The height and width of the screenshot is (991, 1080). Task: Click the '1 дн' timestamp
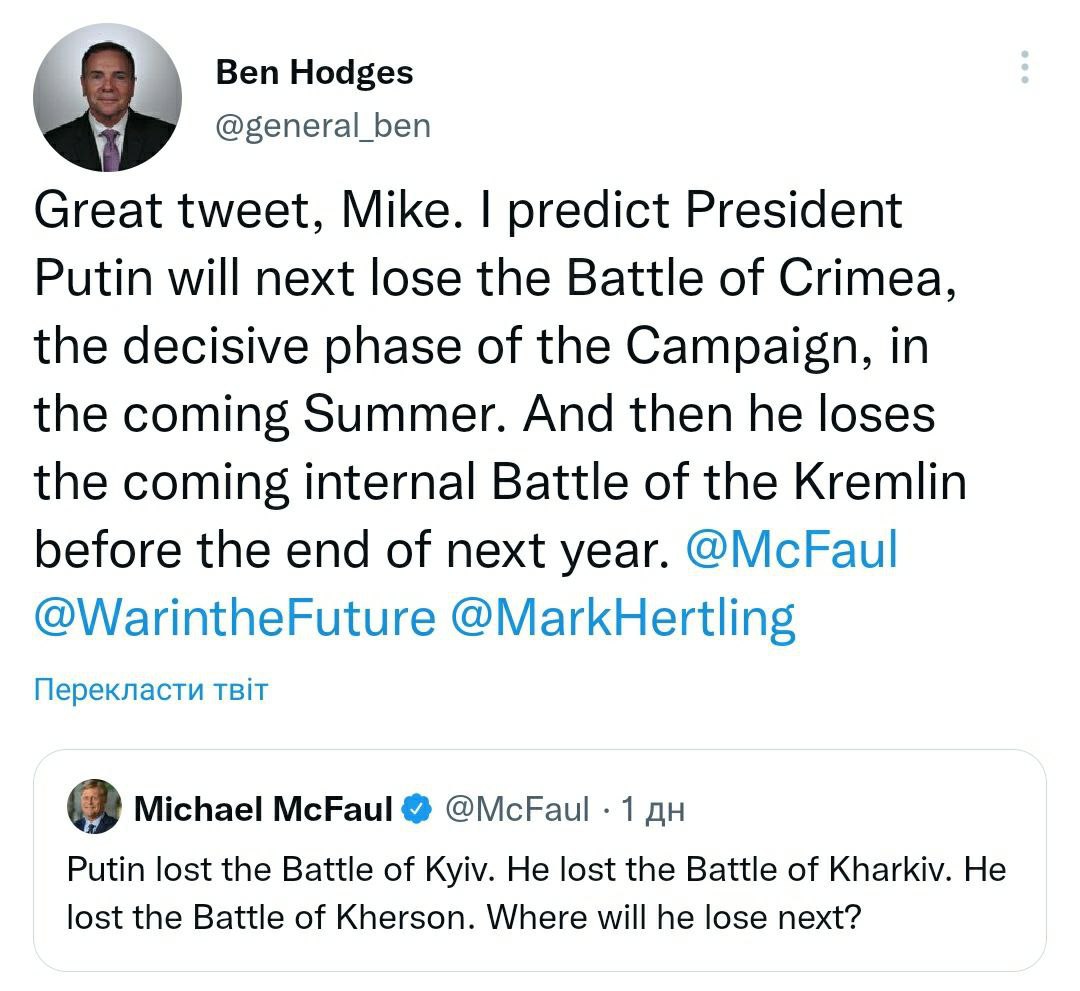point(652,808)
